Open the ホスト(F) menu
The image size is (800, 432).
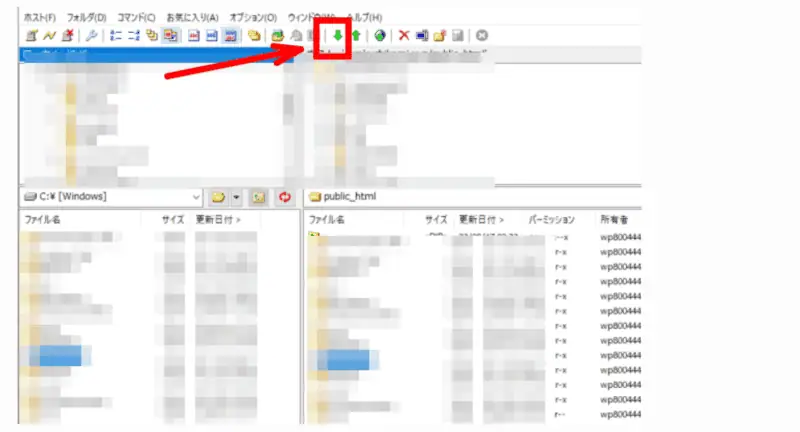pos(40,17)
